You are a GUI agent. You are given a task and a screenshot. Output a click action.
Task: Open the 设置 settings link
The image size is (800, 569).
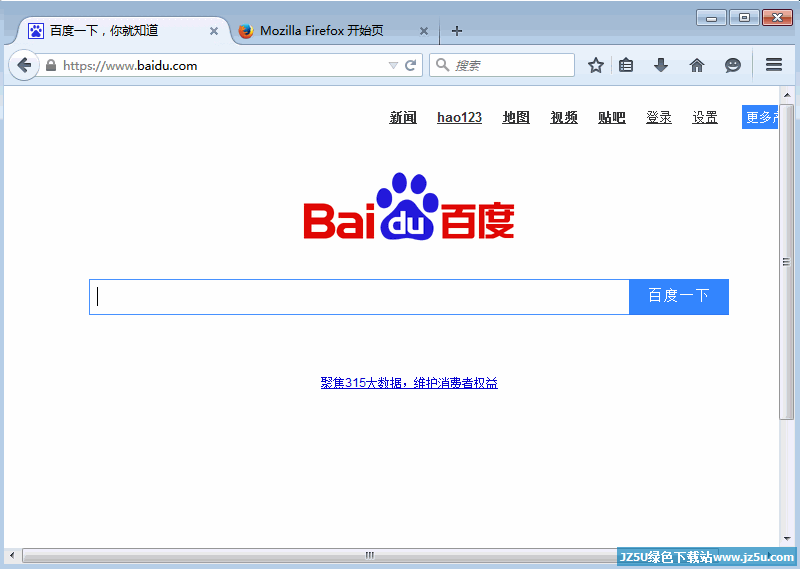pyautogui.click(x=705, y=117)
